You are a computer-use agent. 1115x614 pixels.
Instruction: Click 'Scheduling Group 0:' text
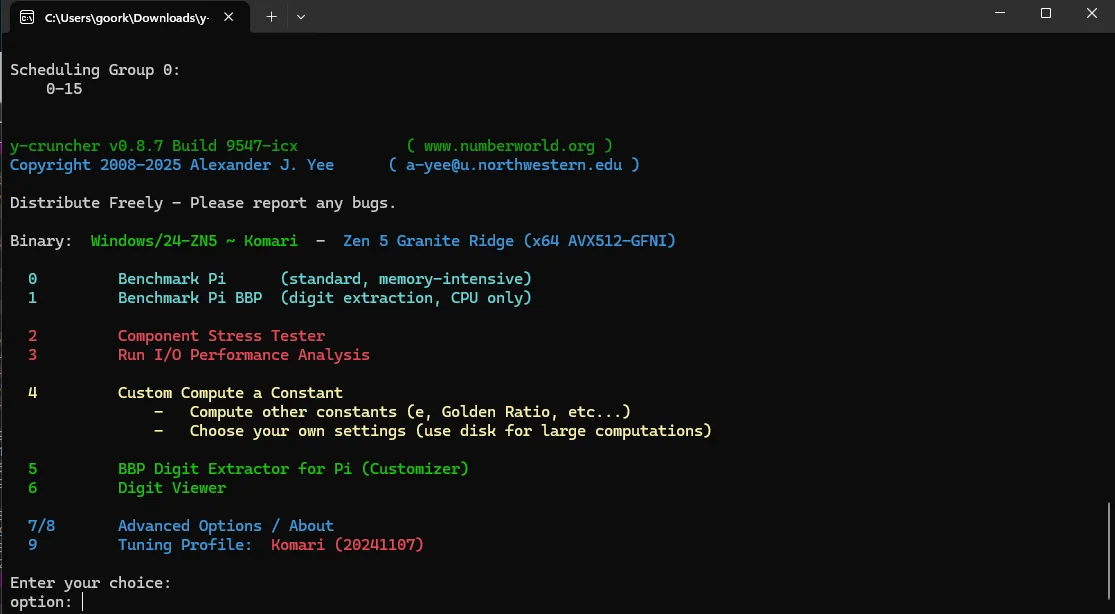coord(95,70)
